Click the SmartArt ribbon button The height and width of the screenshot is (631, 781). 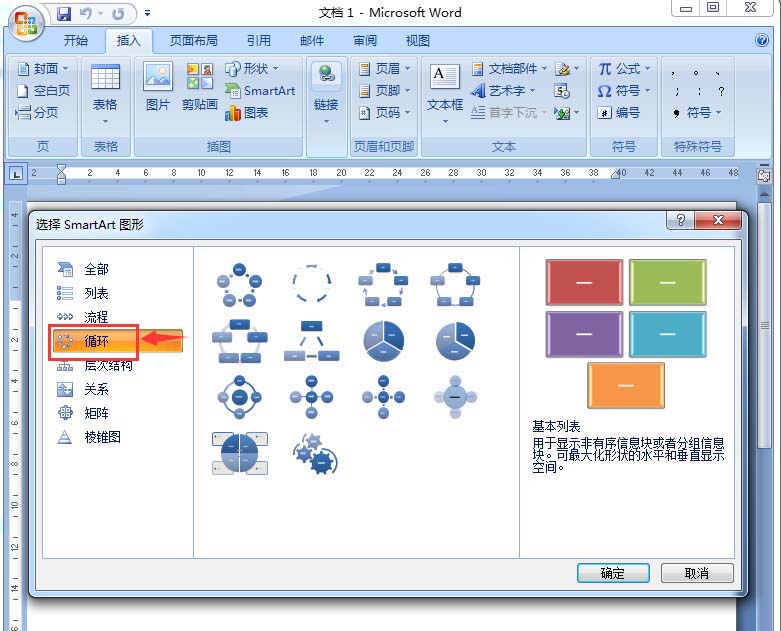click(260, 91)
